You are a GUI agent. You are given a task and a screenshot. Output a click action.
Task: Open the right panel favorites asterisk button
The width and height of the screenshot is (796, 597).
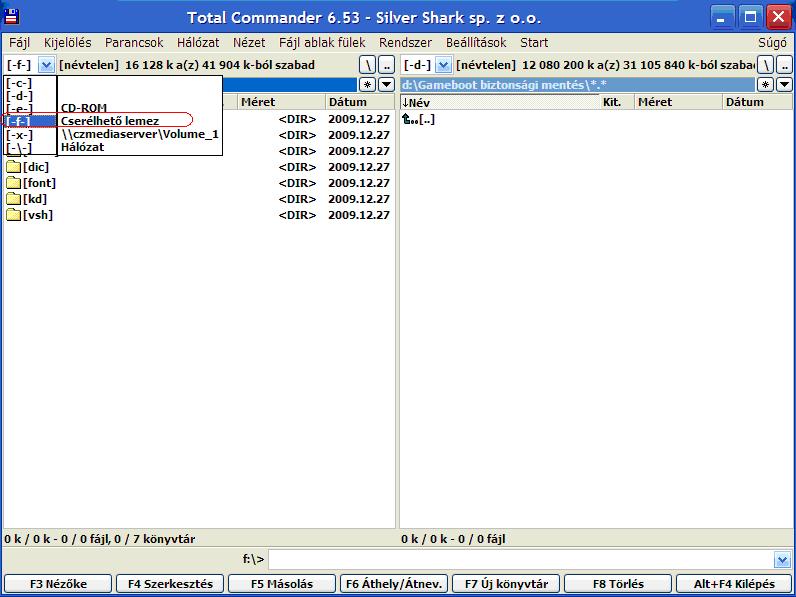[765, 85]
